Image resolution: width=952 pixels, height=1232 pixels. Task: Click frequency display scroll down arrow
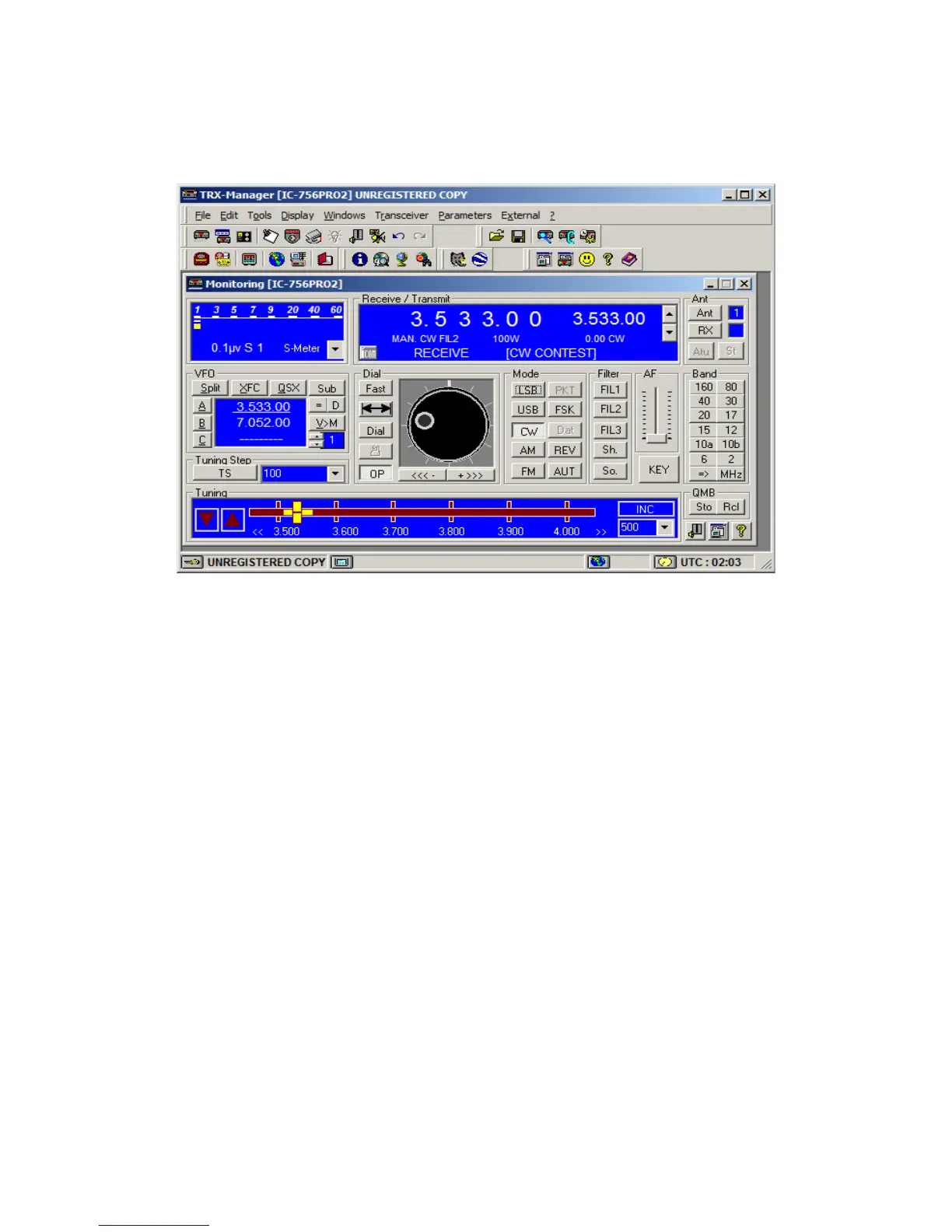[x=669, y=332]
